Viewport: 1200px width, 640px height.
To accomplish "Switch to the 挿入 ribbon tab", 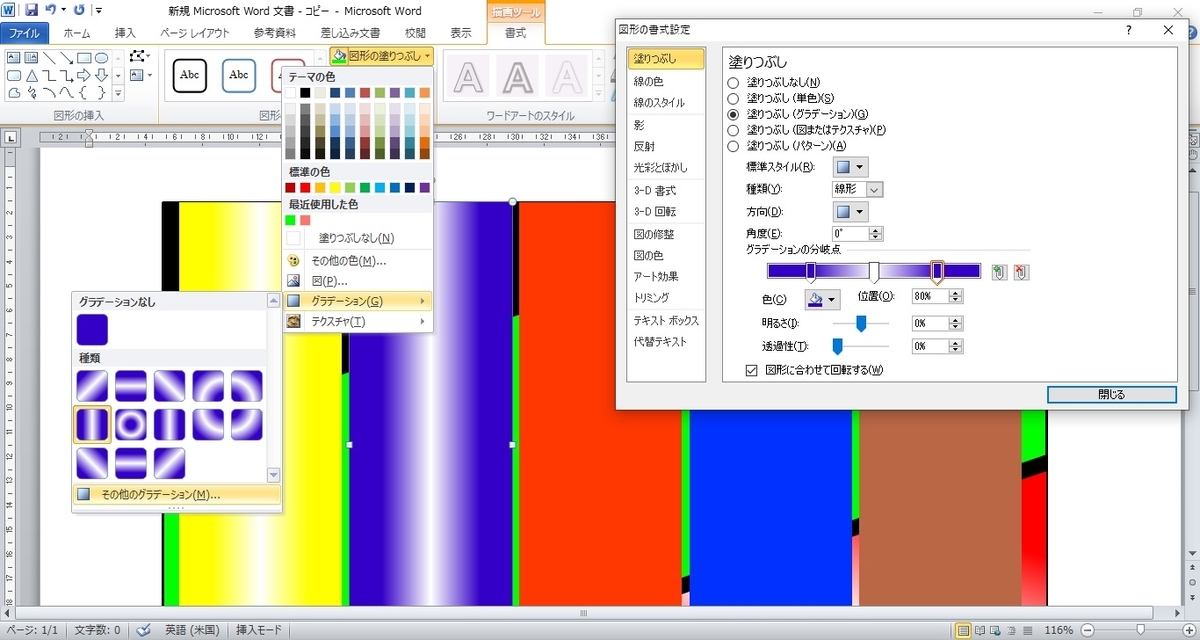I will tap(125, 33).
